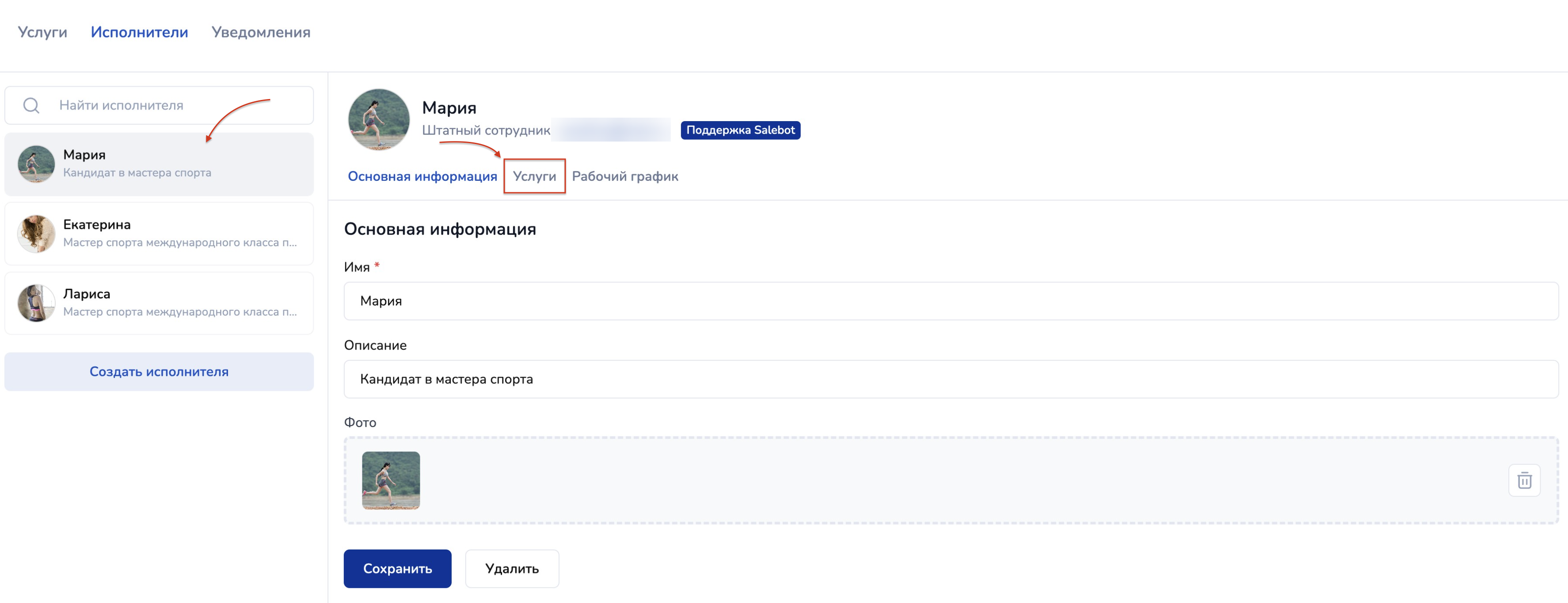Click the Поддержка Salebot badge
Screen dimensions: 1568x603
pos(739,130)
